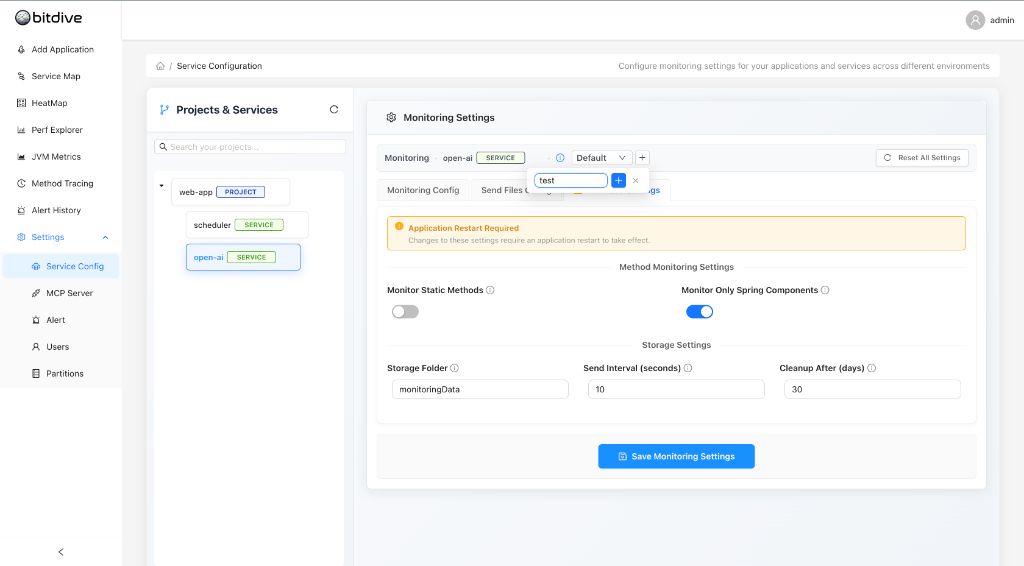Show info for Monitor Static Methods

[490, 290]
